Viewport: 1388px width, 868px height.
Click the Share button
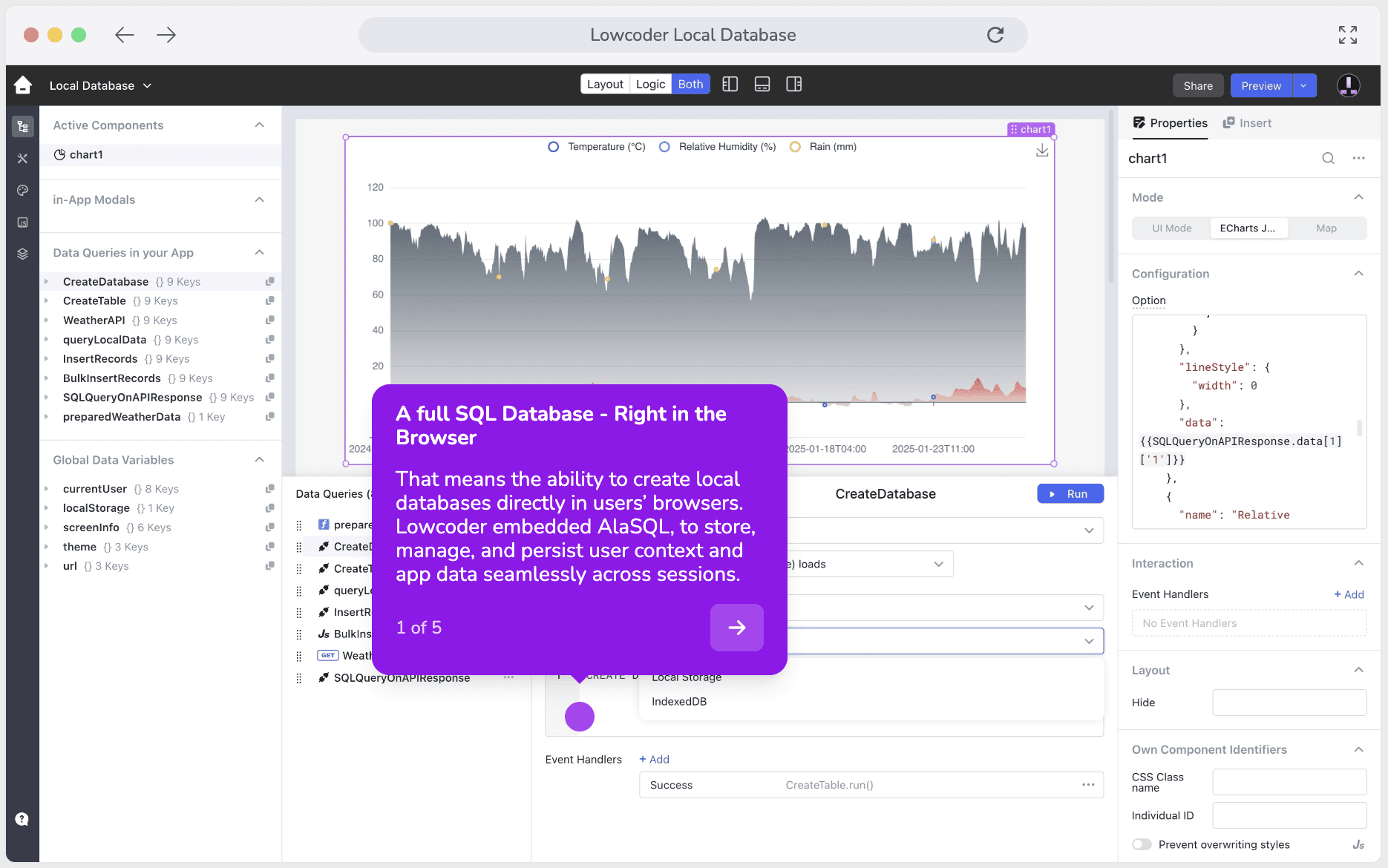tap(1198, 85)
